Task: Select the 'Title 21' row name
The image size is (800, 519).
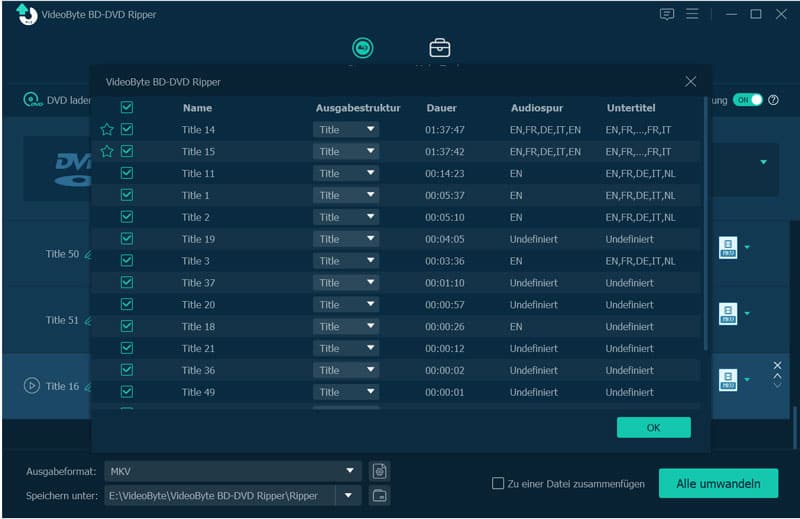Action: [x=198, y=349]
